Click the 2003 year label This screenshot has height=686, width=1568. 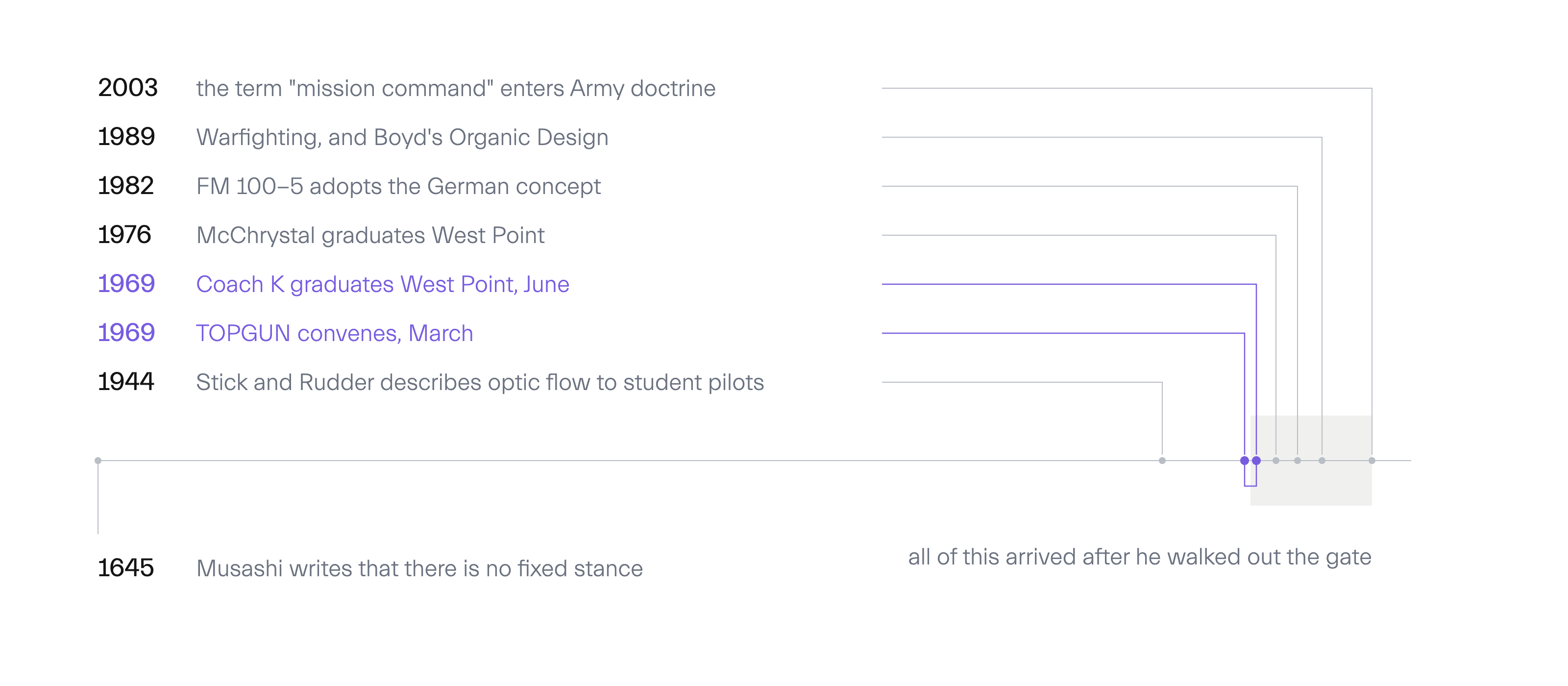128,88
